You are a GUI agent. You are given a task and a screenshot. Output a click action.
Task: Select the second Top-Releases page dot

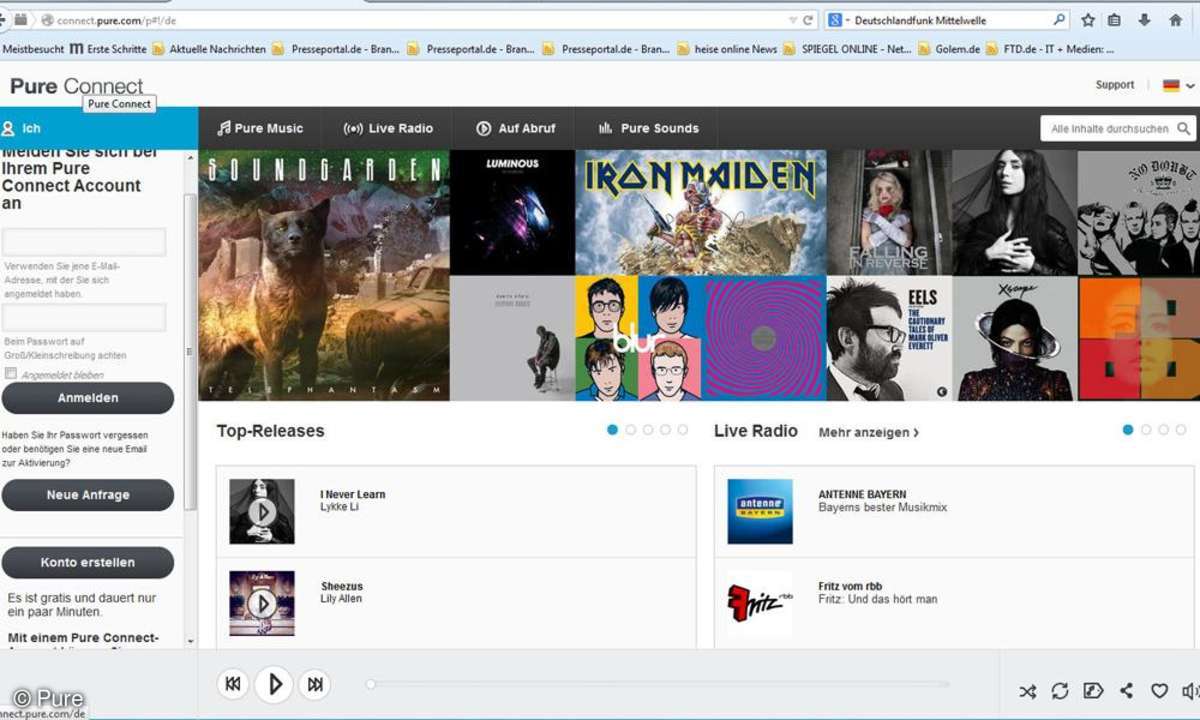(x=630, y=430)
